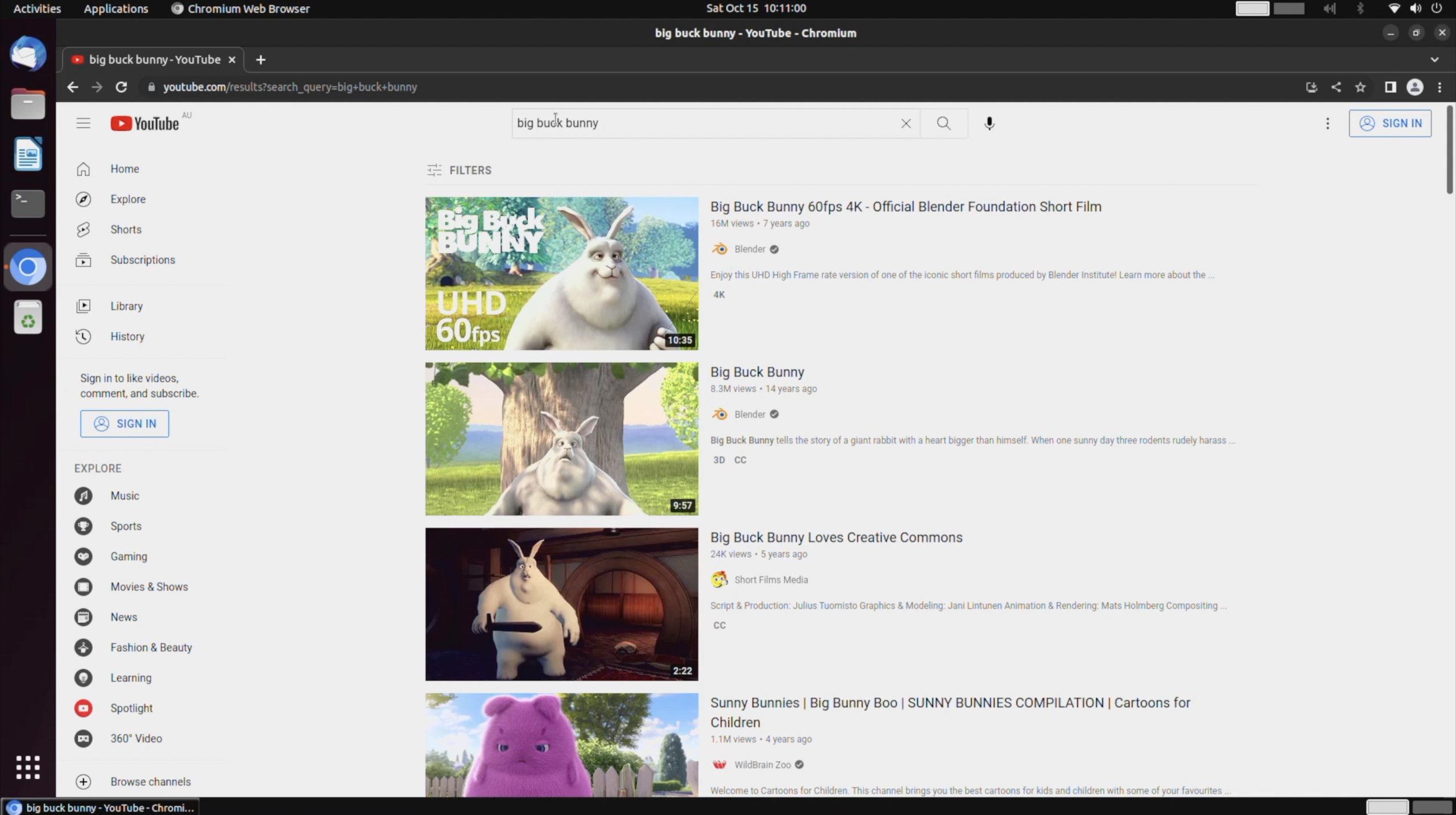Open the Applications menu in top bar
Screen dimensions: 1456x815
[115, 9]
